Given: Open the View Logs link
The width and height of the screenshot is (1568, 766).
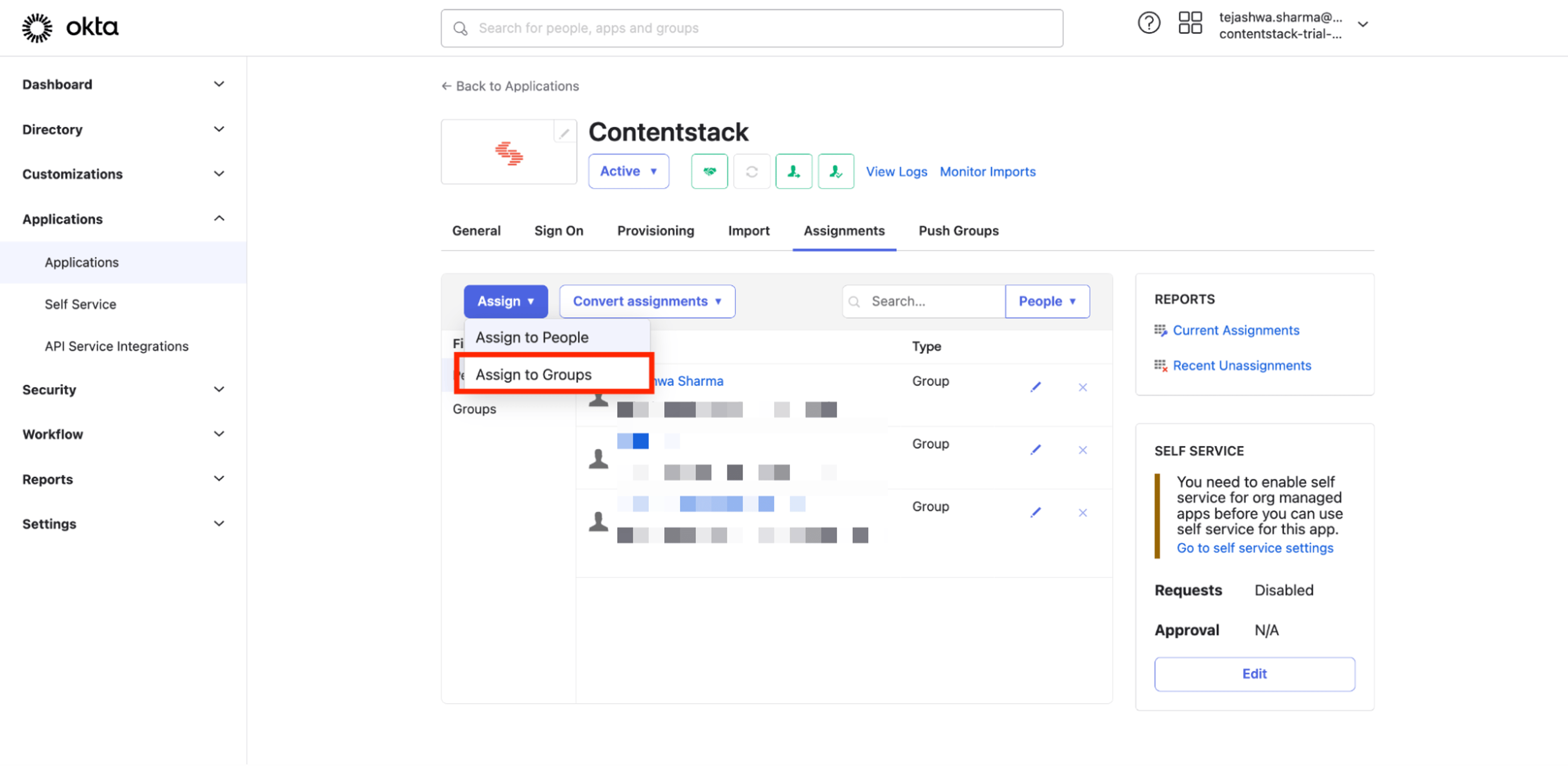Looking at the screenshot, I should pos(896,172).
